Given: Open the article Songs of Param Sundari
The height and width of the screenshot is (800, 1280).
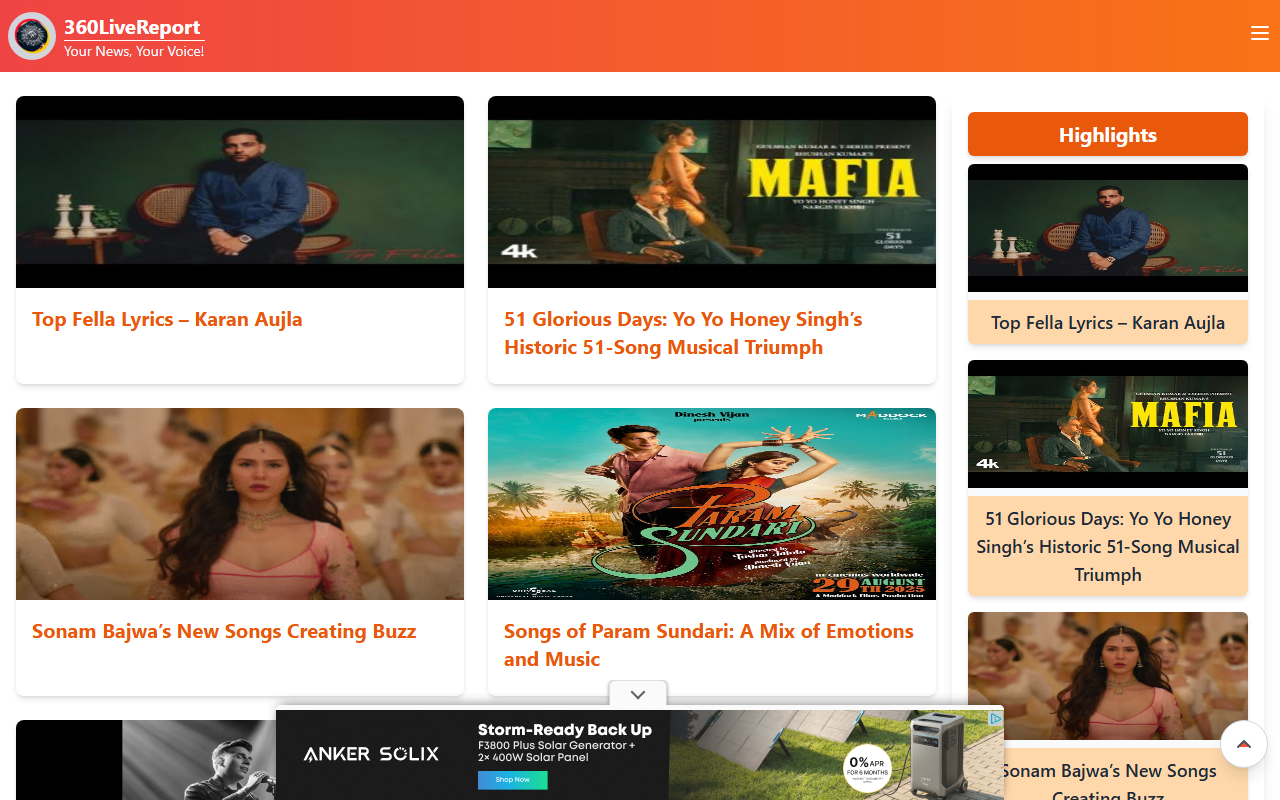Looking at the screenshot, I should (x=709, y=645).
